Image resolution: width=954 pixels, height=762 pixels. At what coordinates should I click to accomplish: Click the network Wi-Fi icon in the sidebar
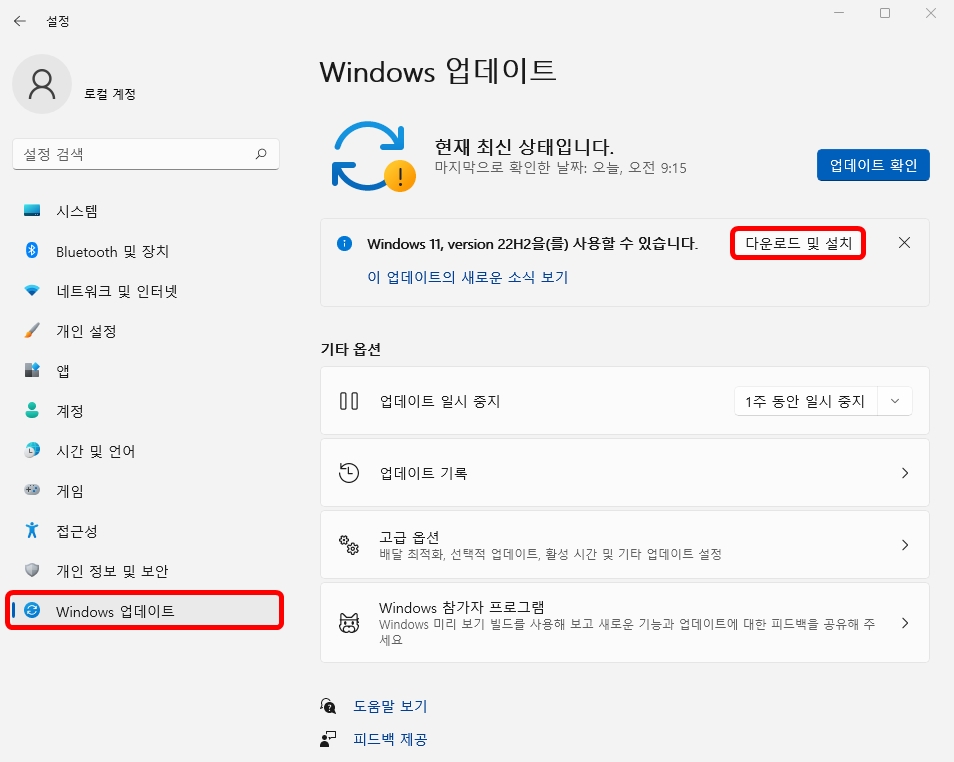[32, 290]
